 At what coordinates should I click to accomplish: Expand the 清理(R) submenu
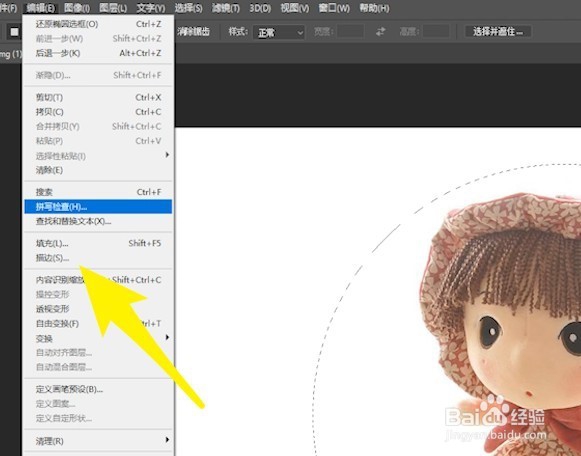[99, 441]
